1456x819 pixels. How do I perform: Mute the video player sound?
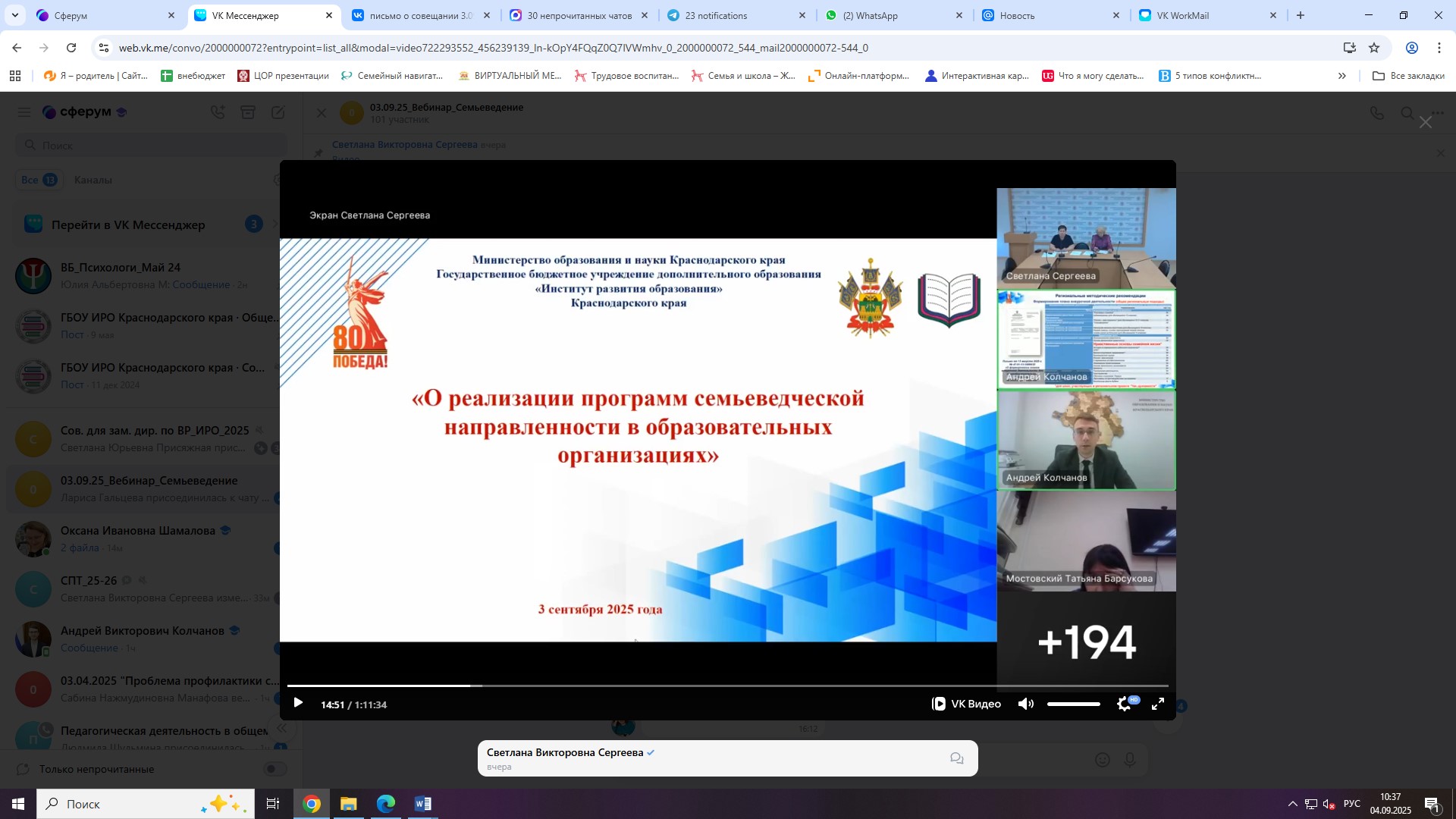pos(1025,704)
